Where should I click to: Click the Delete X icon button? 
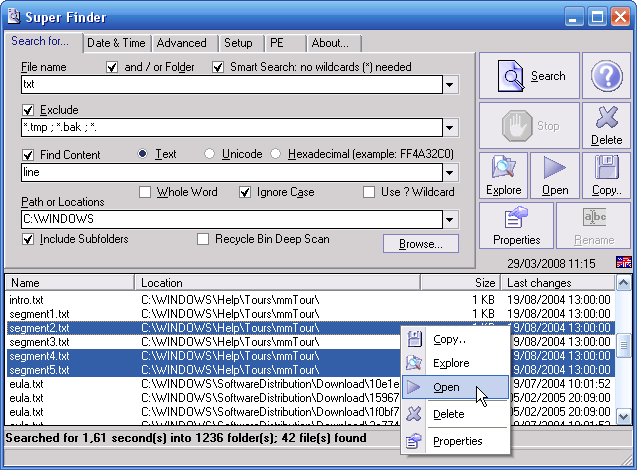point(606,126)
